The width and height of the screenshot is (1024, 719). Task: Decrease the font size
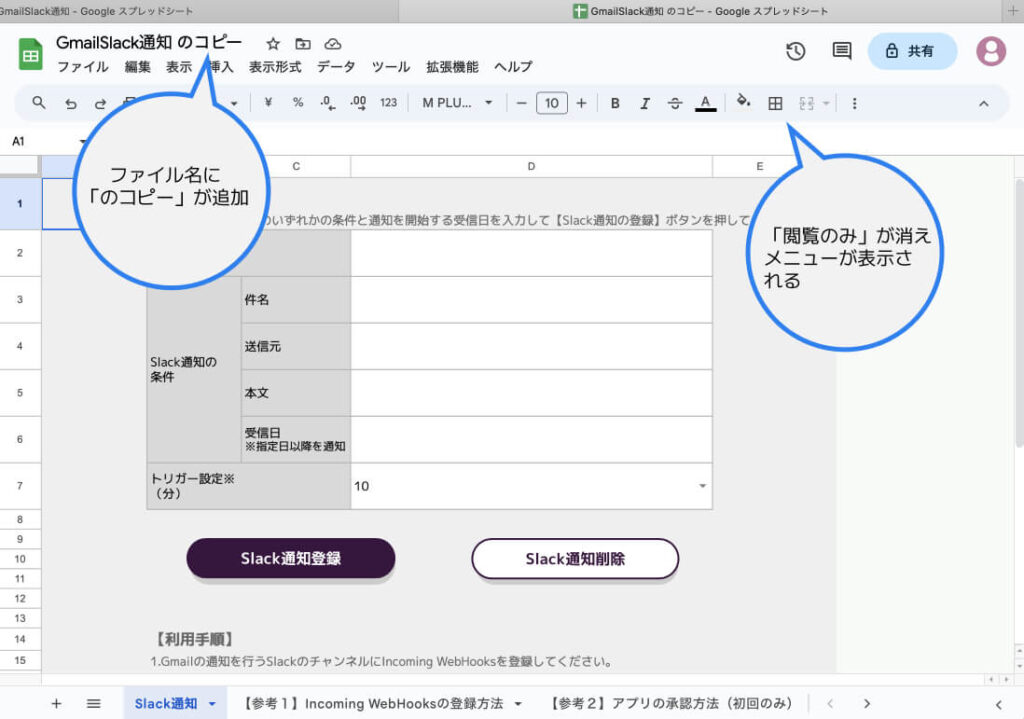coord(521,103)
